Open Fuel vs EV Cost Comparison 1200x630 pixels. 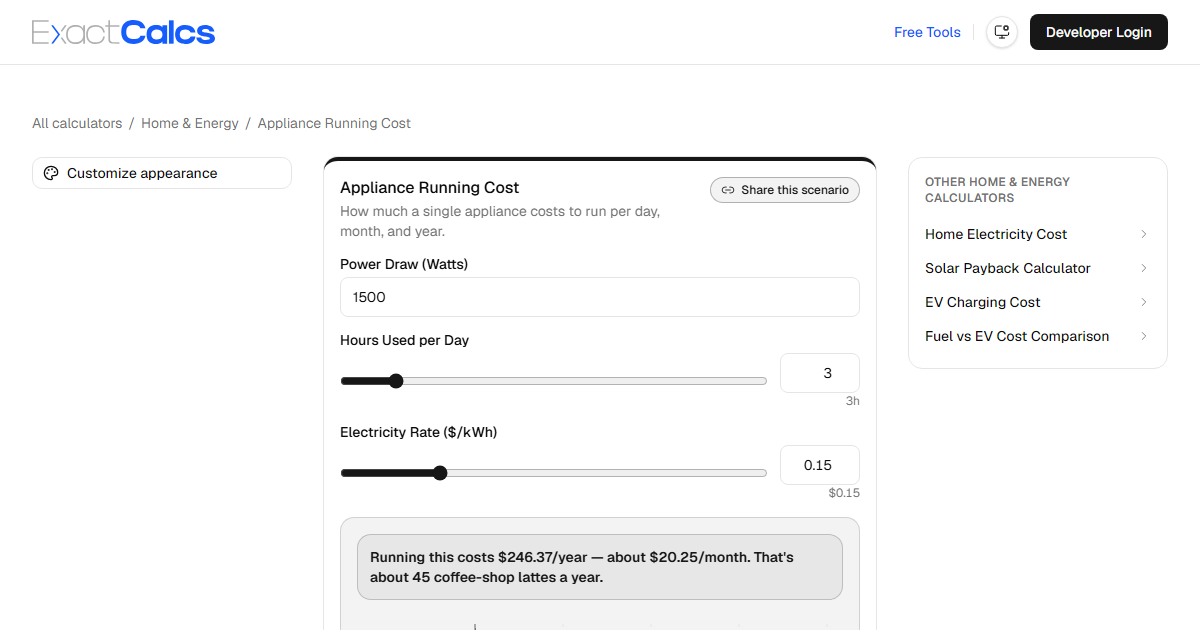click(1038, 336)
